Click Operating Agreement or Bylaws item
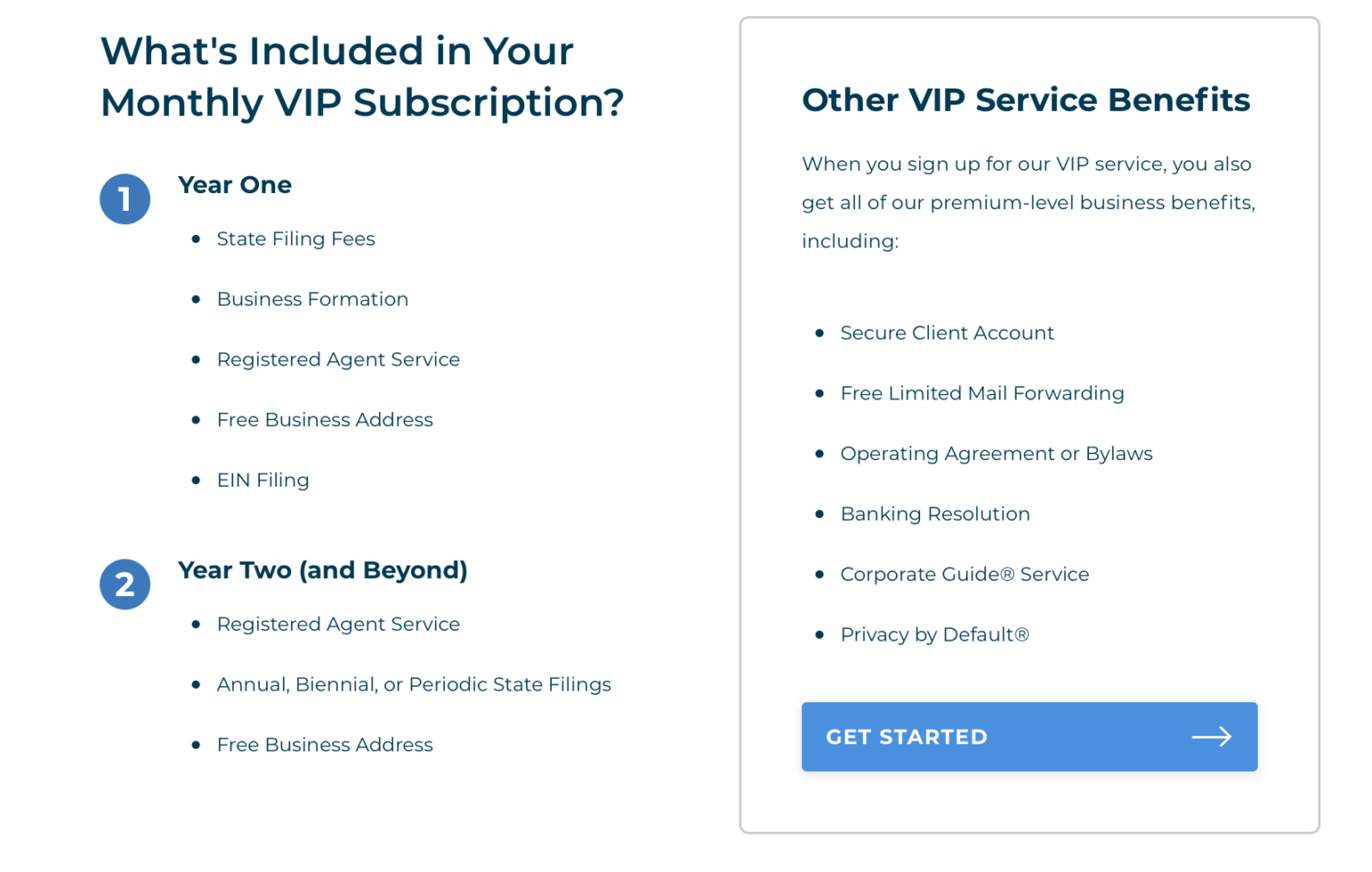 [x=996, y=454]
